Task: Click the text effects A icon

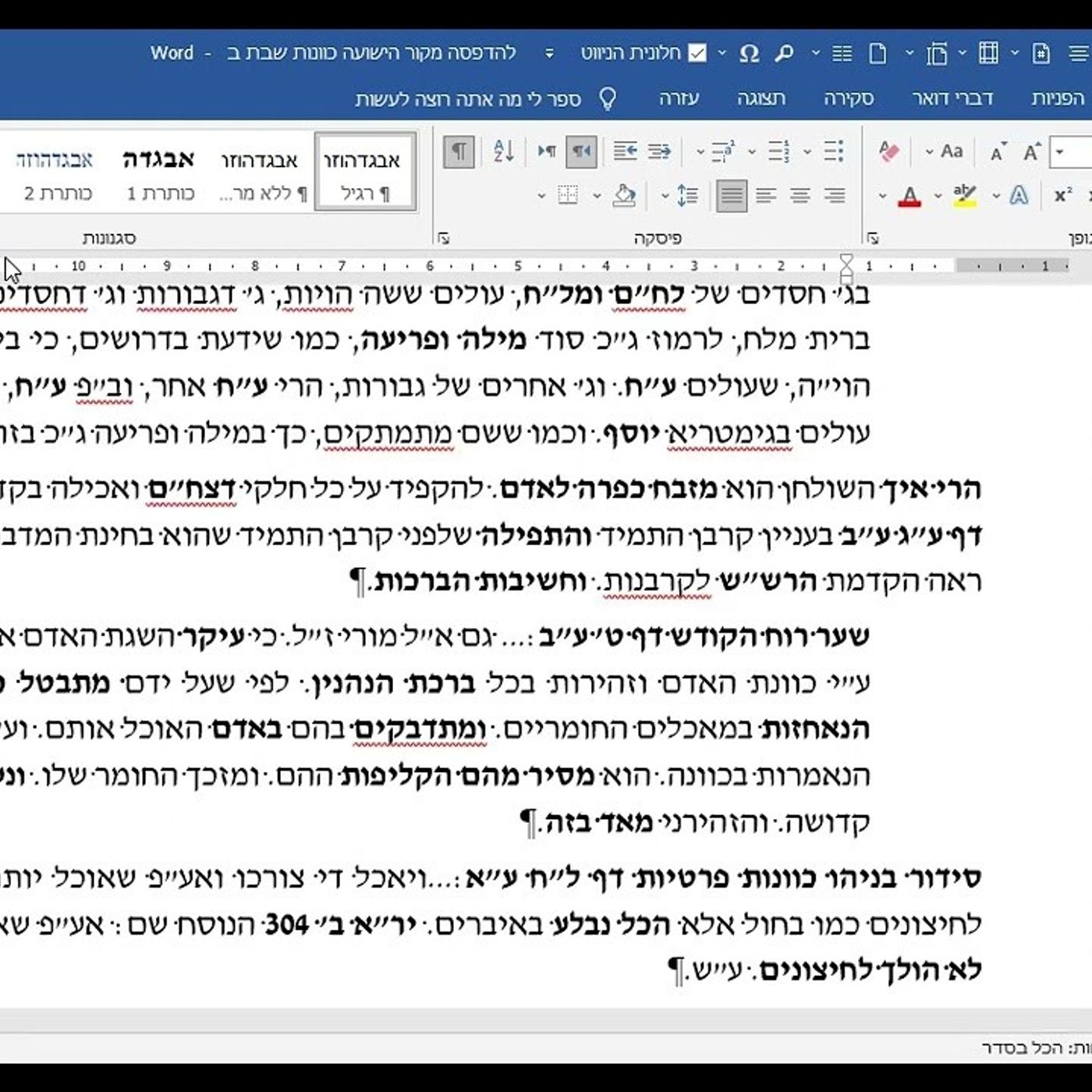Action: 1019,195
